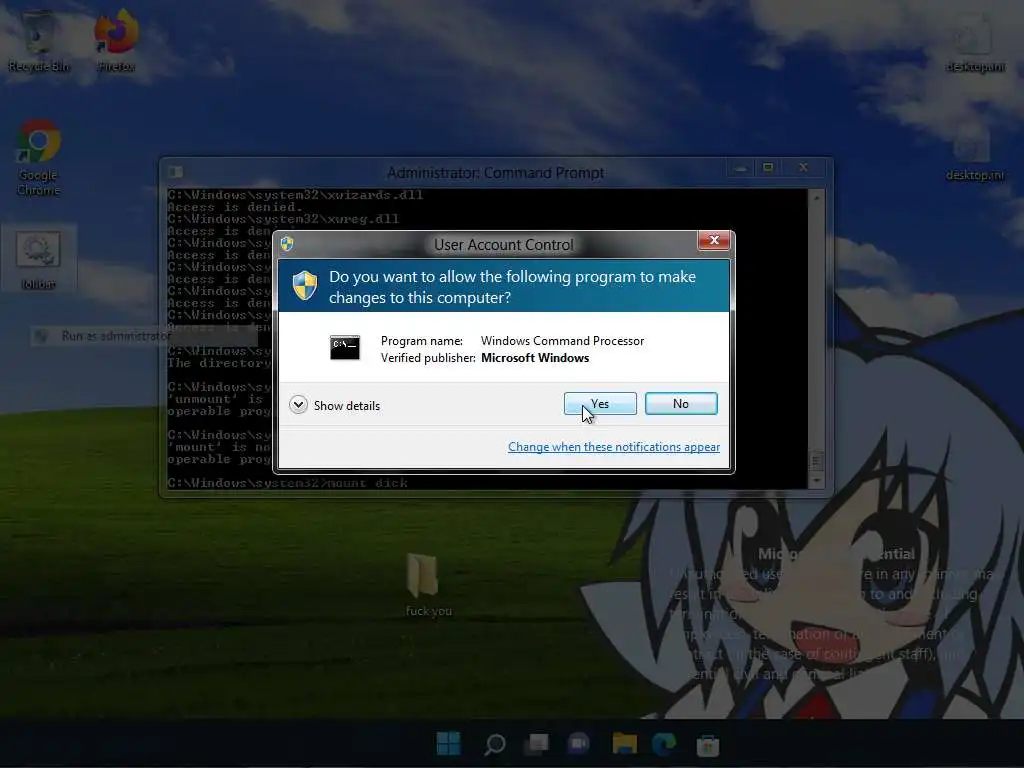Open the Chat icon on taskbar

(x=579, y=743)
